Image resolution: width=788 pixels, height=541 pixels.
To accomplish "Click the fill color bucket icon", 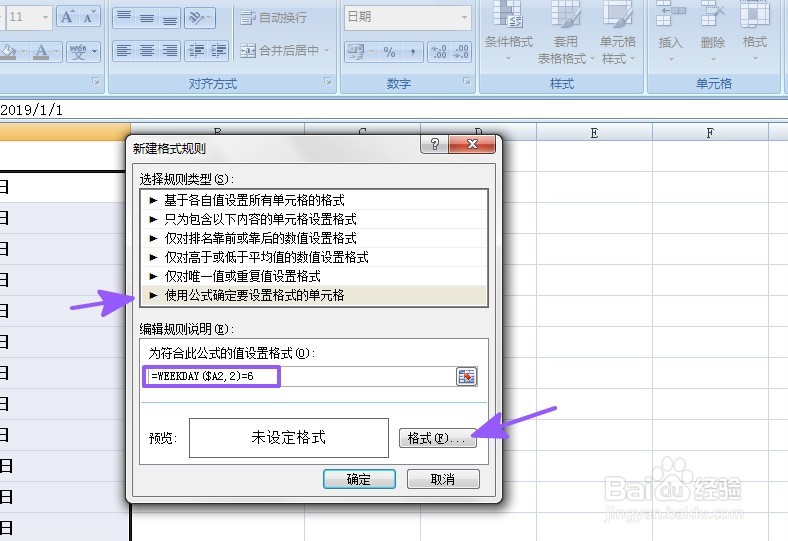I will (9, 51).
